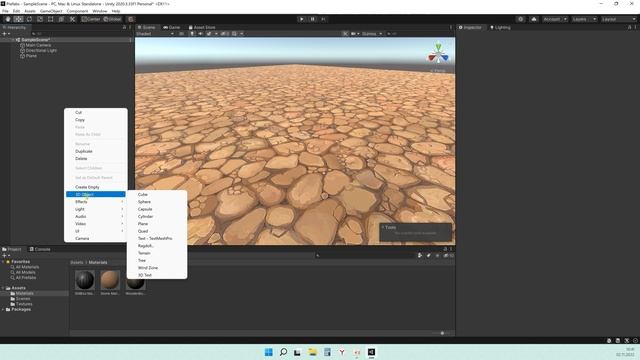Open the Component menu
This screenshot has height=360, width=640.
[77, 11]
